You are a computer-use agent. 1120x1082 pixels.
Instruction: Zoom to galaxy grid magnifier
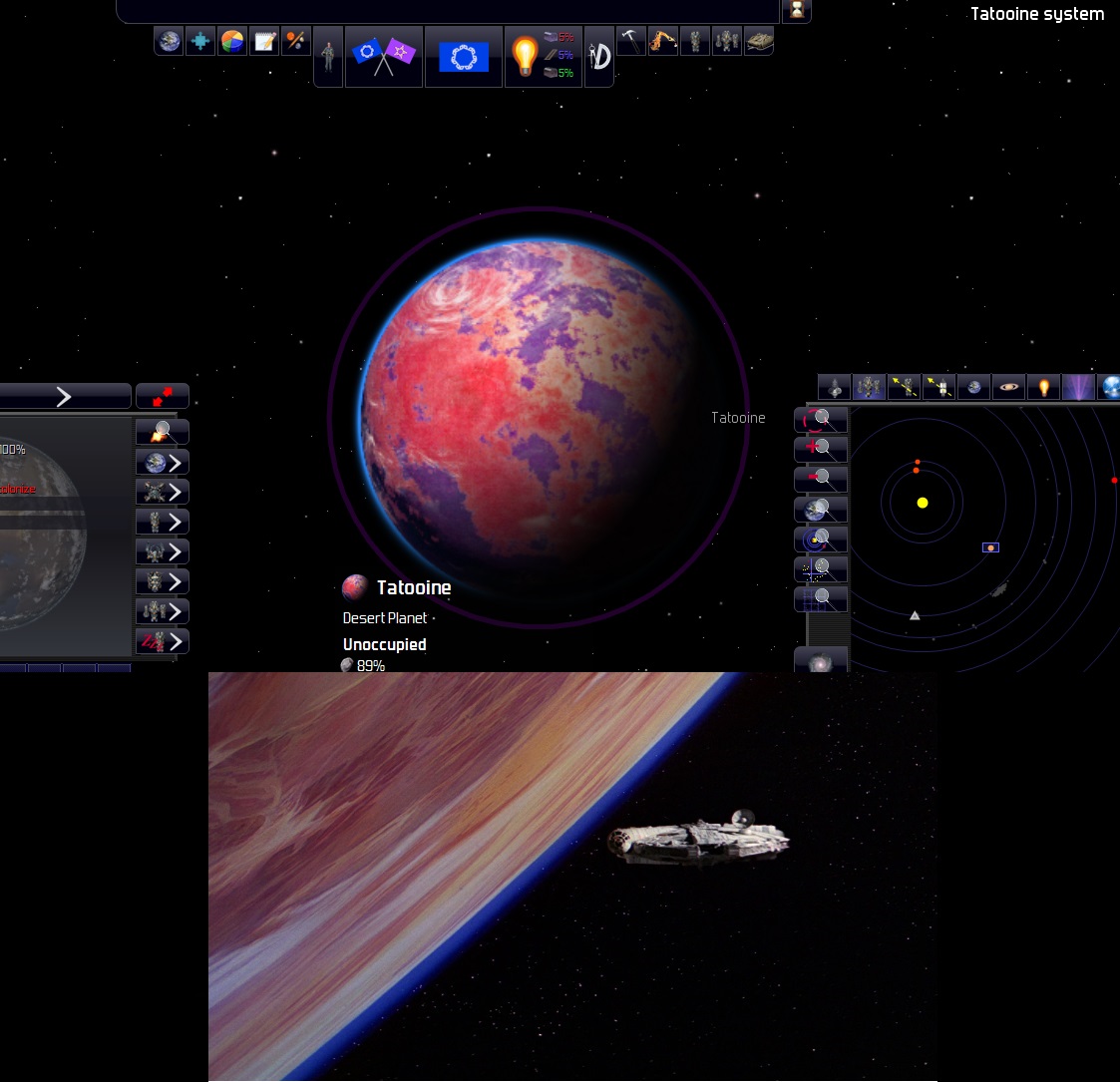[x=822, y=599]
